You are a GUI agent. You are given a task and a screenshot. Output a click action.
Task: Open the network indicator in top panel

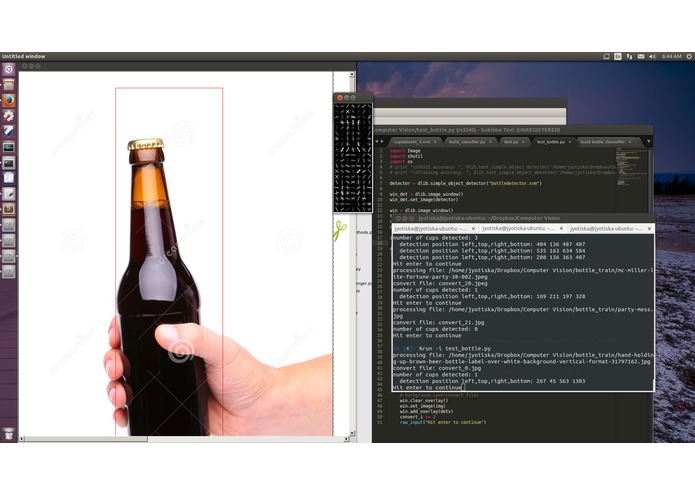pos(629,56)
